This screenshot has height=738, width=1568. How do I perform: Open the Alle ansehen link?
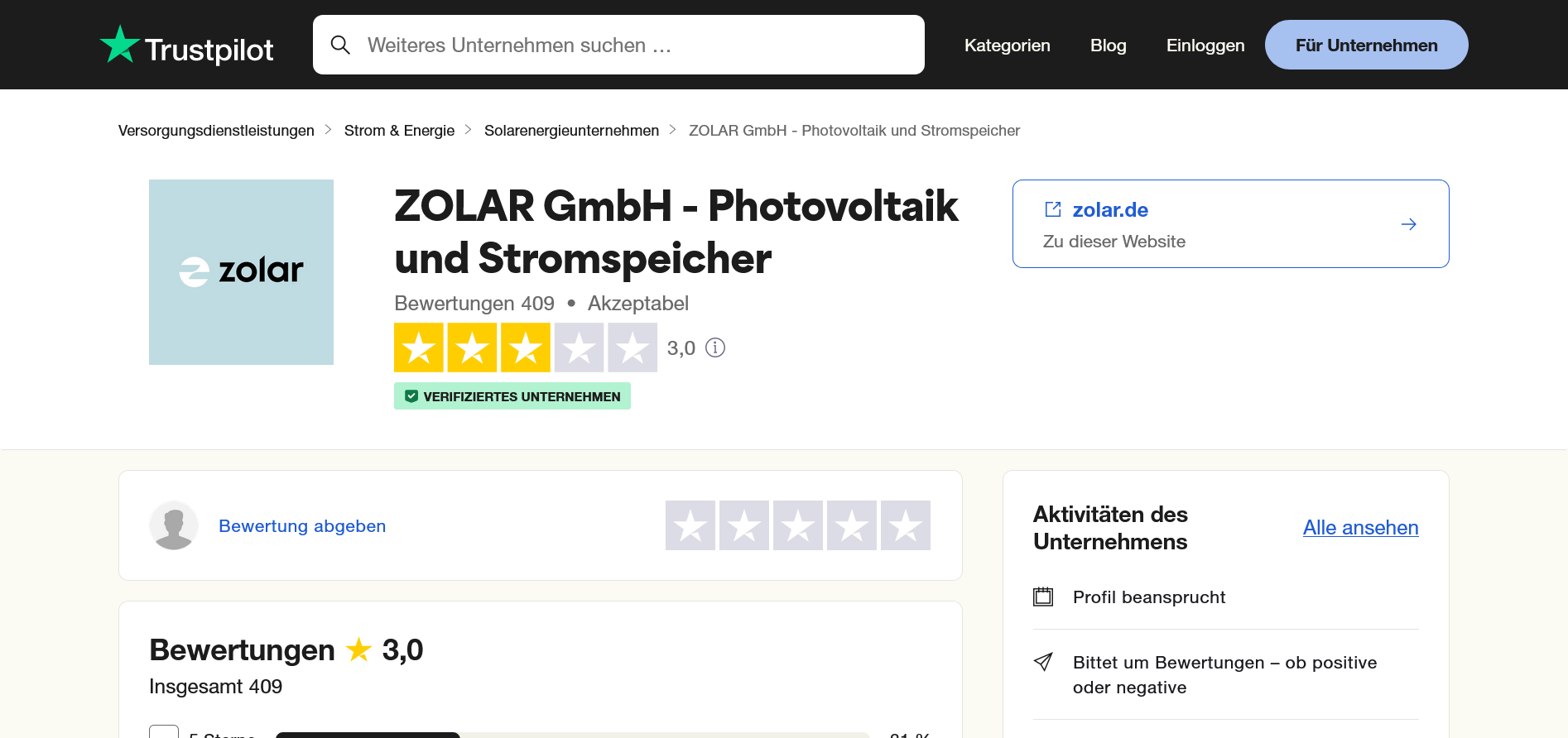tap(1360, 528)
